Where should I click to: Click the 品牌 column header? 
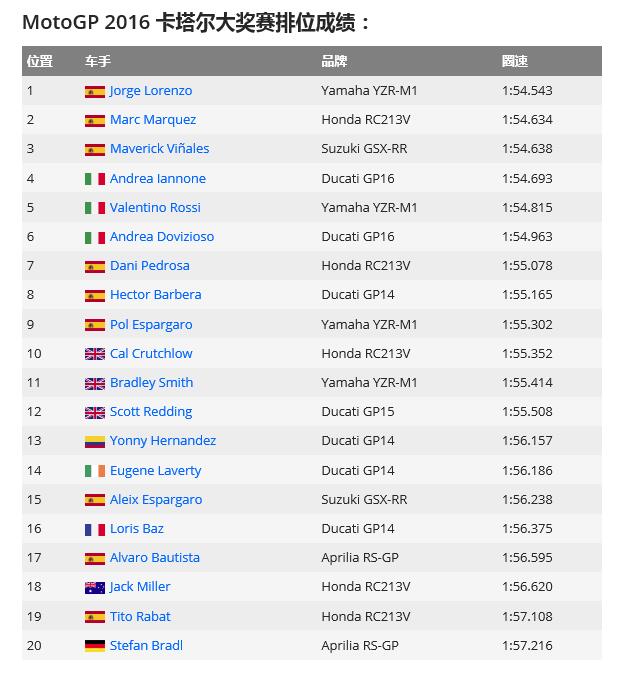coord(334,61)
